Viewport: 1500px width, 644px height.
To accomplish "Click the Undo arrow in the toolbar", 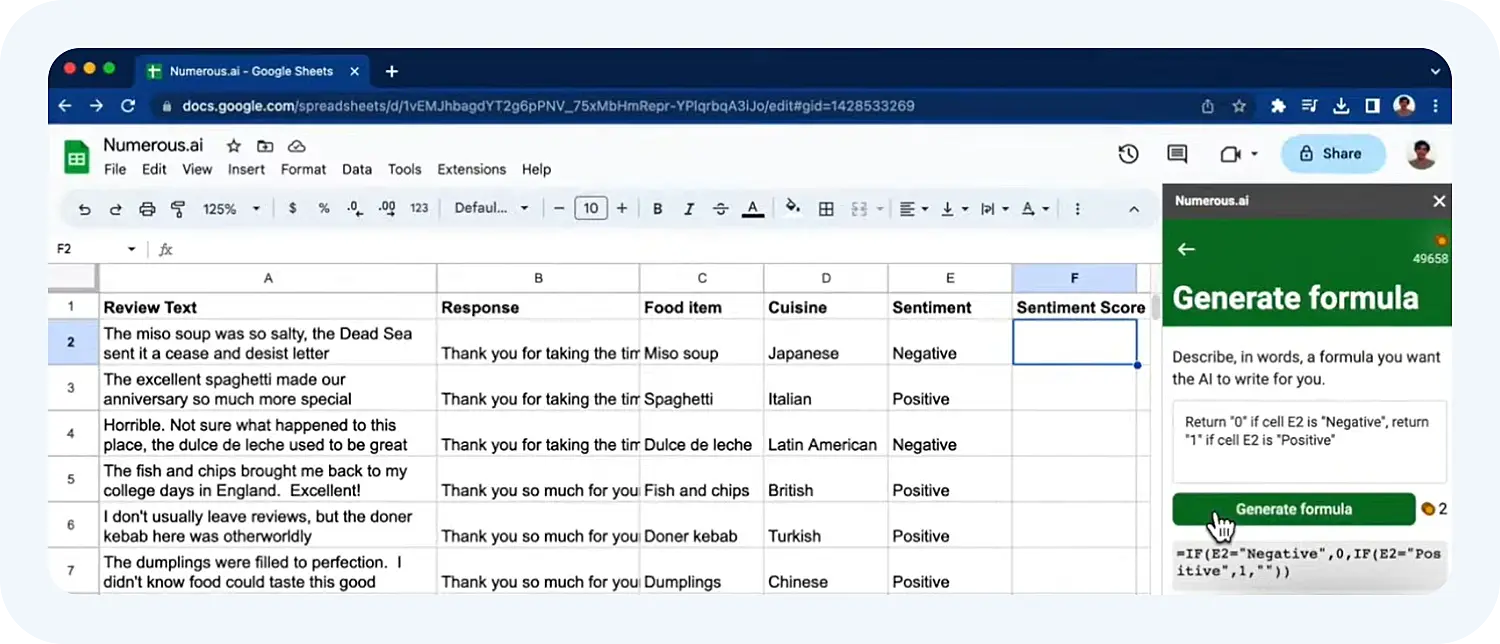I will 84,209.
